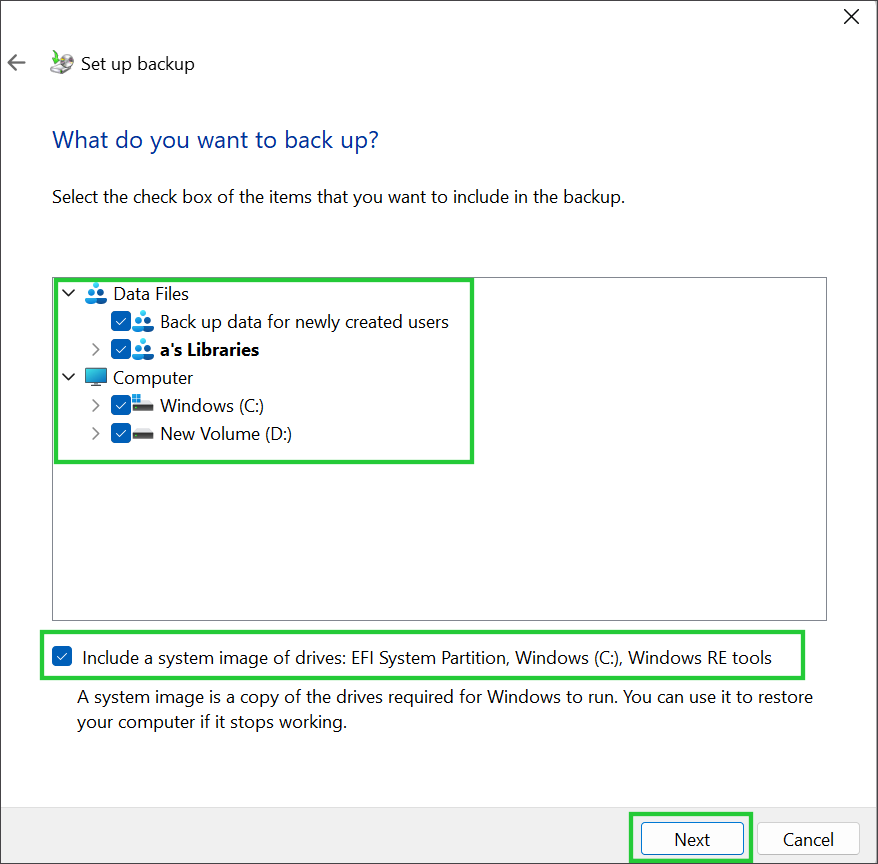
Task: Click the icon beside Back up data for newly created users
Action: tap(143, 321)
